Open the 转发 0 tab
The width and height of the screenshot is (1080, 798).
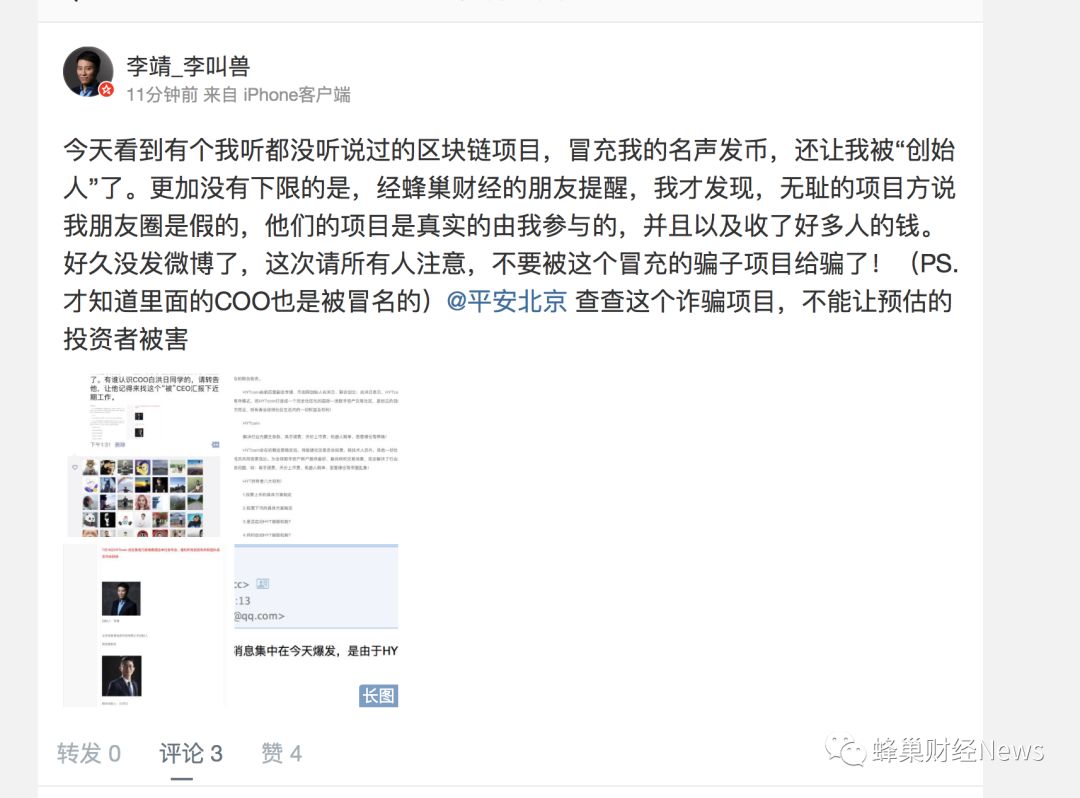click(x=89, y=753)
